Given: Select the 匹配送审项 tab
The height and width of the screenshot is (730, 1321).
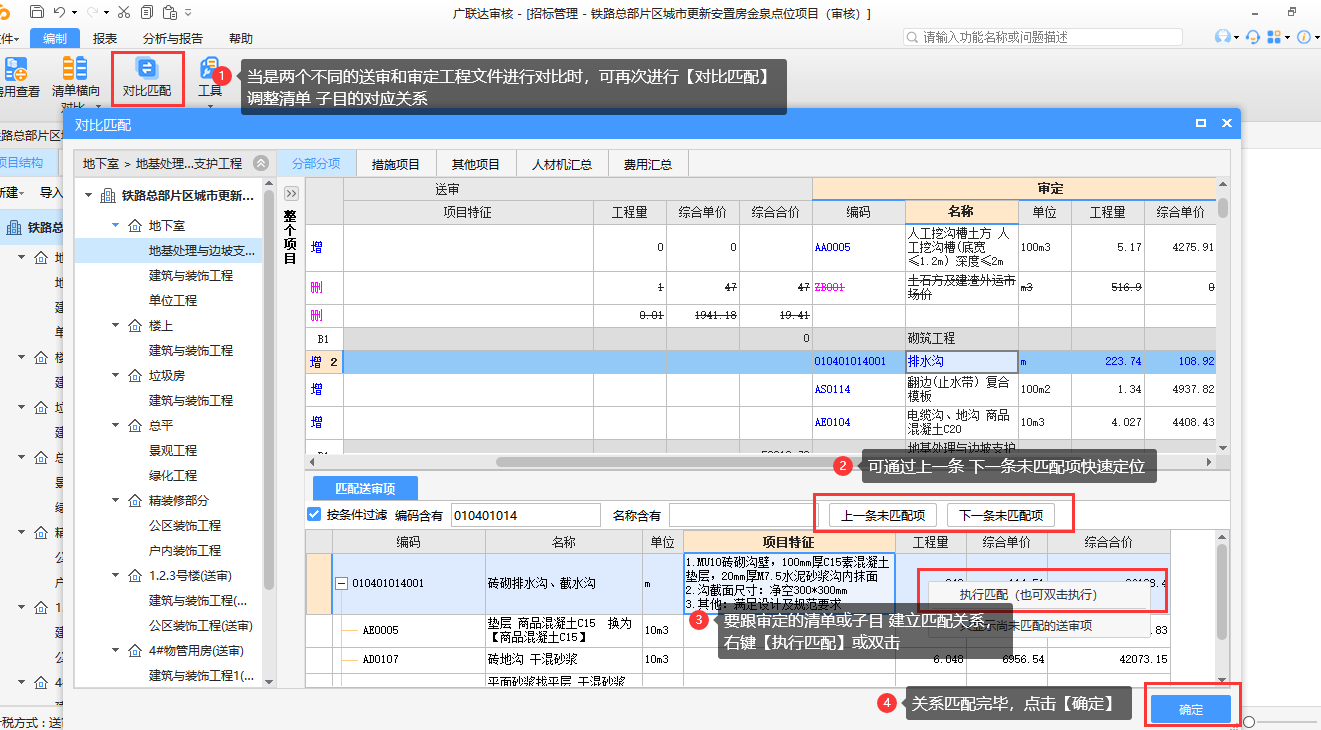Looking at the screenshot, I should 365,489.
